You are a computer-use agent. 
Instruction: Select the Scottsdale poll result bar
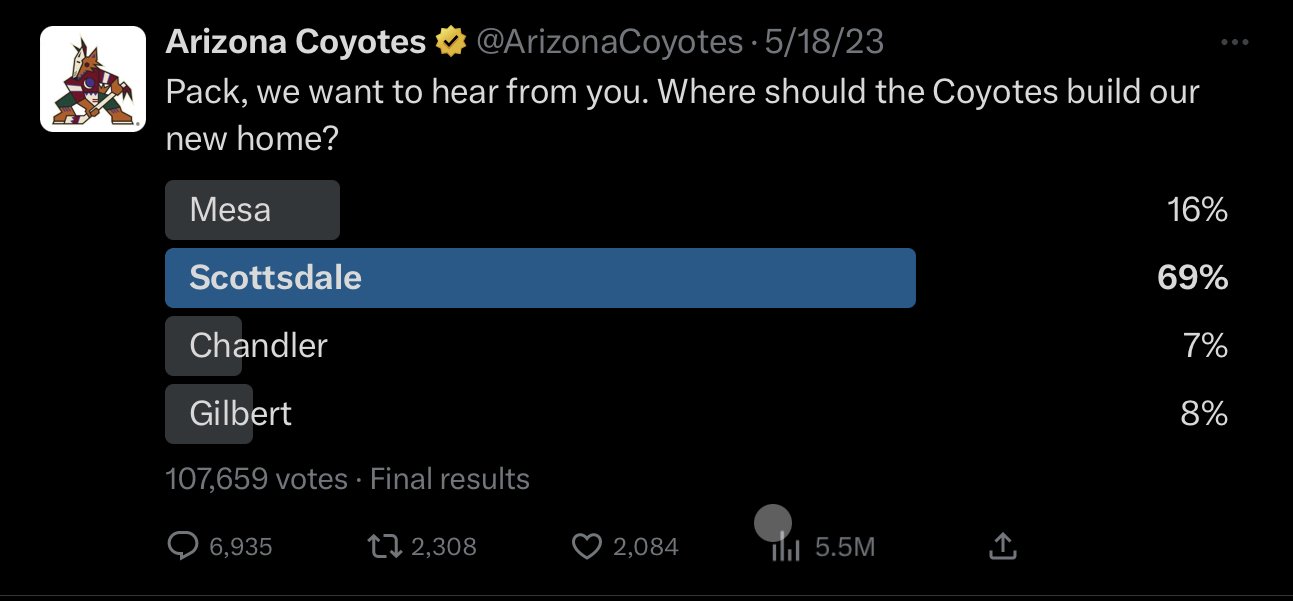click(540, 278)
